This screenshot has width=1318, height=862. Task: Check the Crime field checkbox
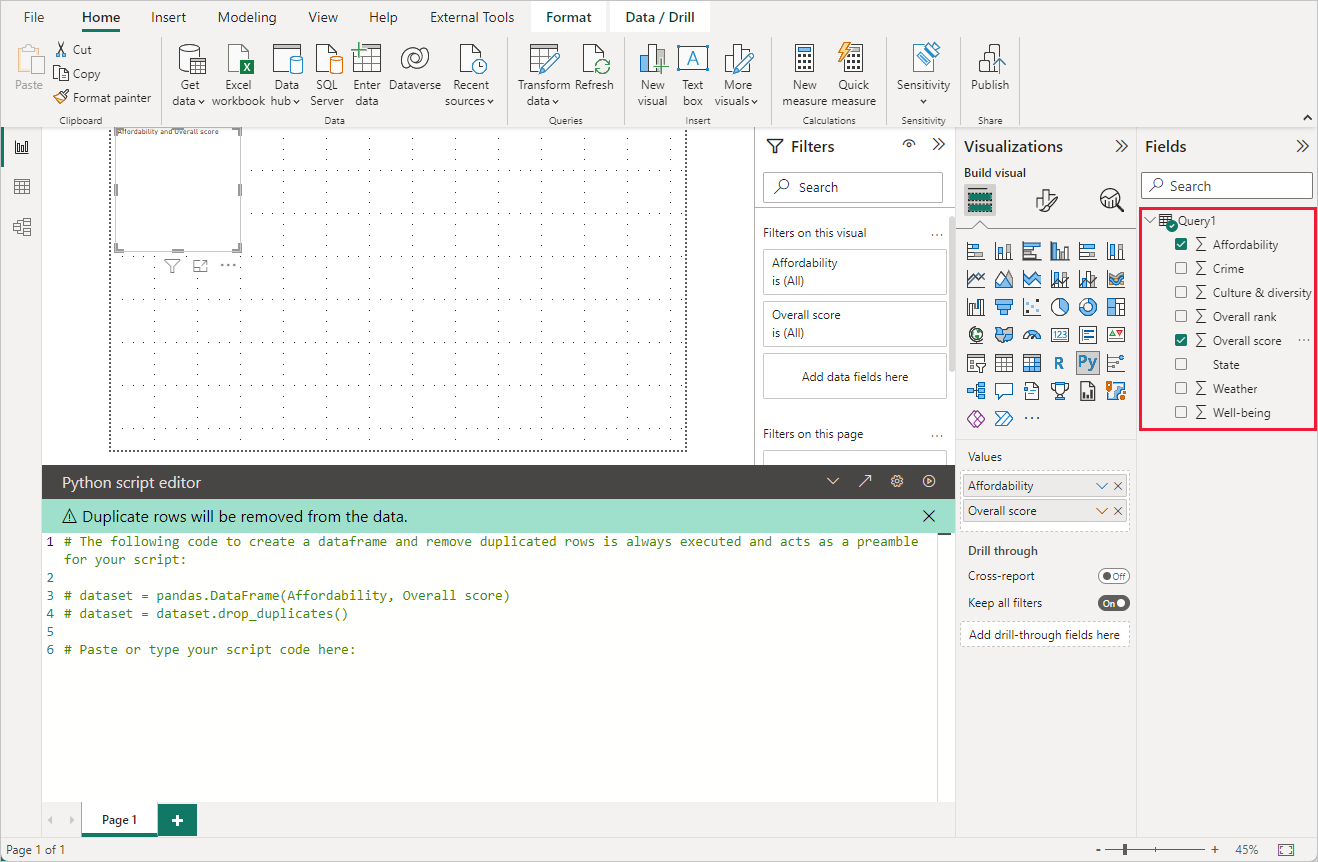click(1181, 268)
